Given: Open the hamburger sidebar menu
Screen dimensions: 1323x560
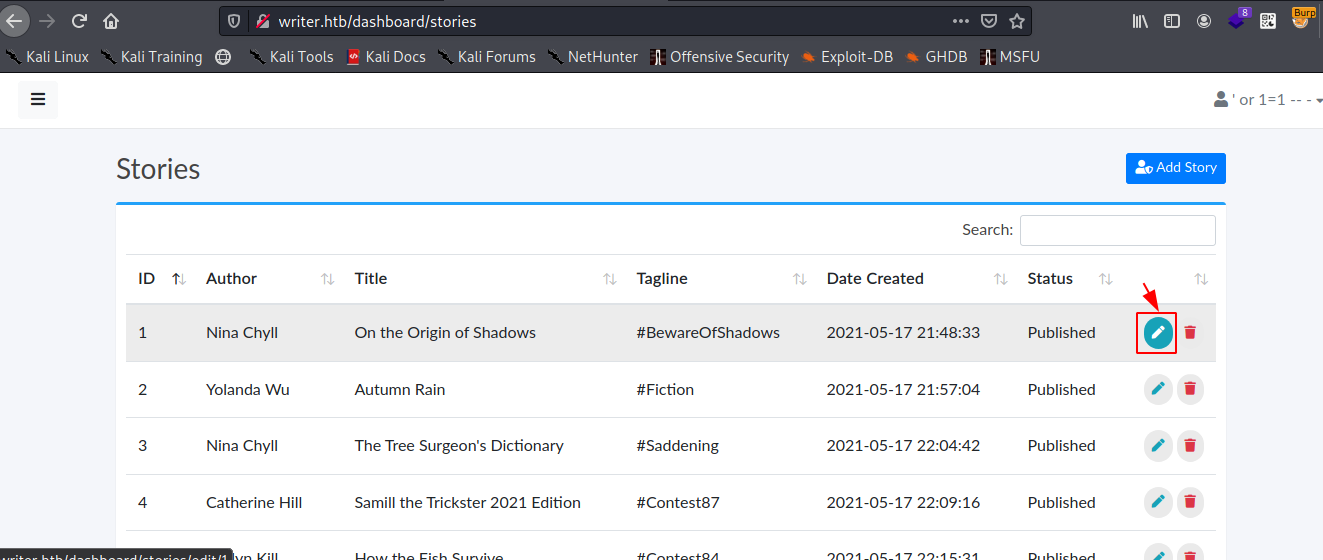Looking at the screenshot, I should [38, 100].
